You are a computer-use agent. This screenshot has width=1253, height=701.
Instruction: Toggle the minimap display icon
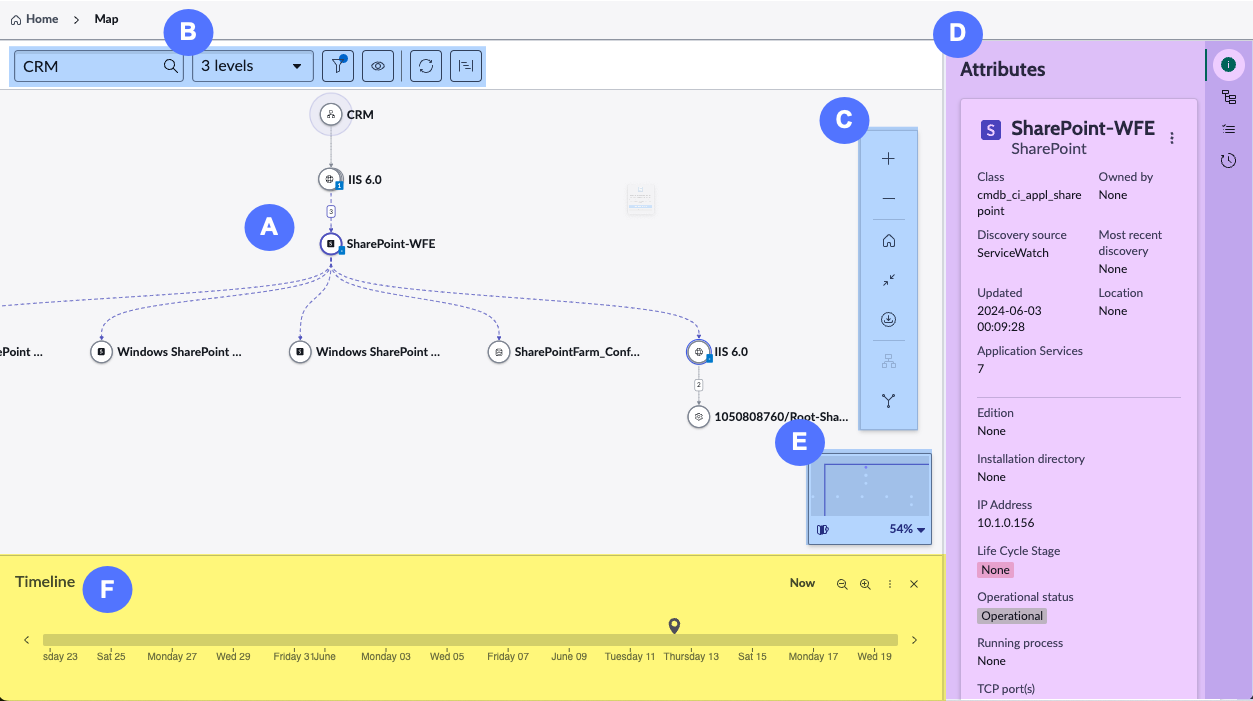point(823,529)
